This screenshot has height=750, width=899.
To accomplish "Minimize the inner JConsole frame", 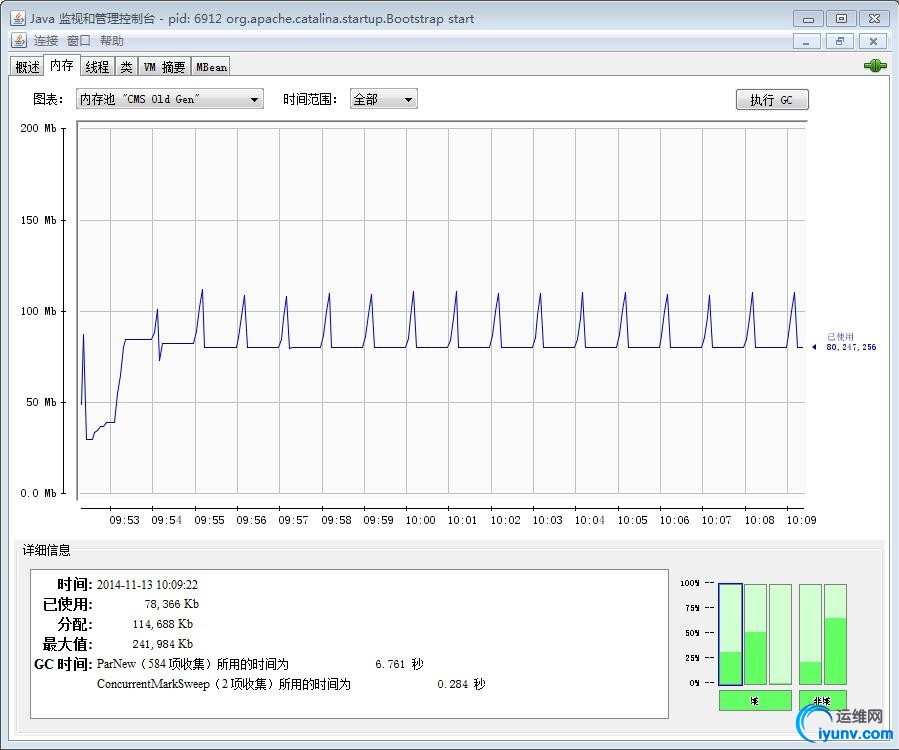I will [808, 41].
